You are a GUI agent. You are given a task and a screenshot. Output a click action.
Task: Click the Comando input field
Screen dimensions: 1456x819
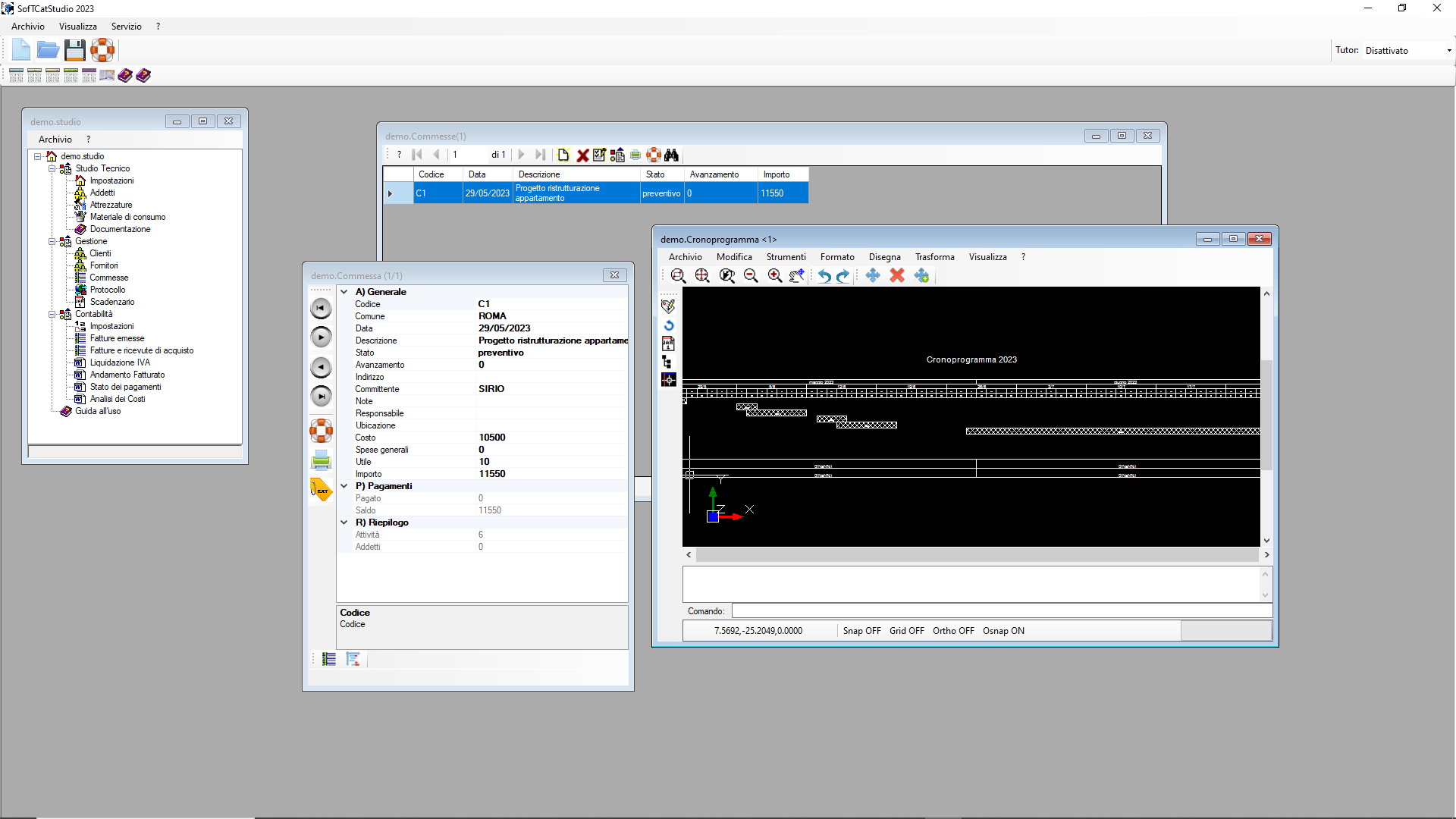[x=1002, y=611]
